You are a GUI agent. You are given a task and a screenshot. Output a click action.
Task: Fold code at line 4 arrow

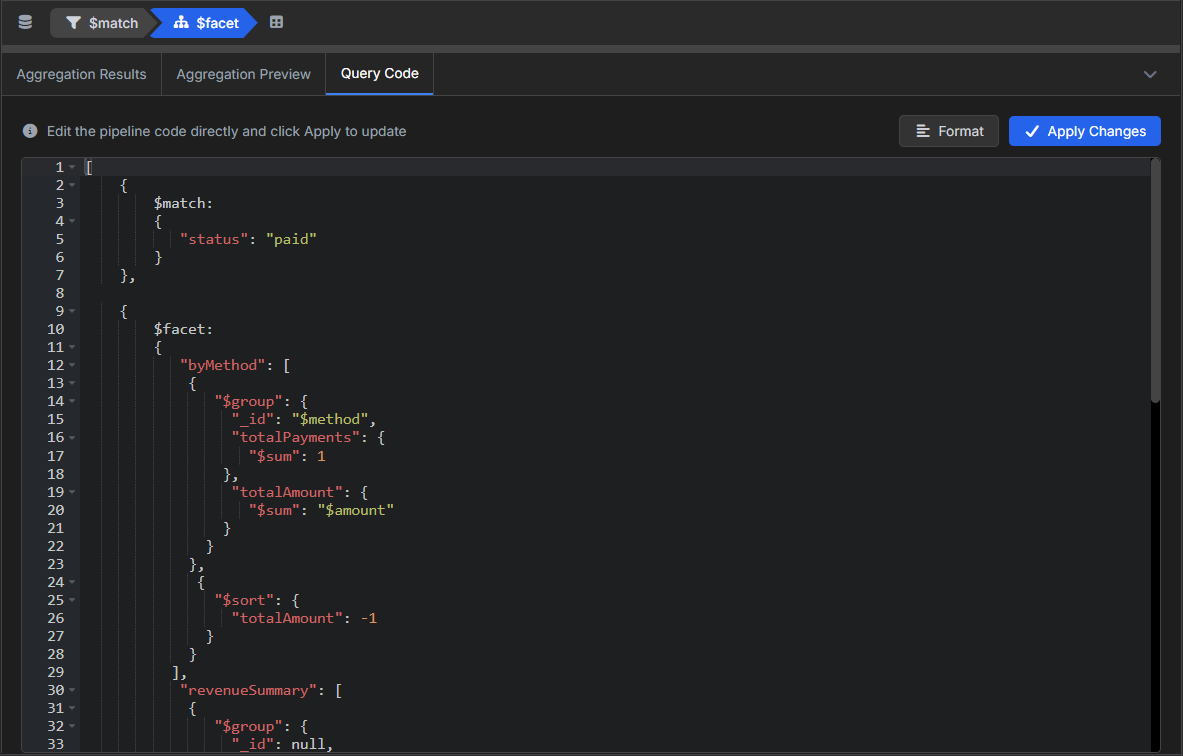tap(72, 221)
